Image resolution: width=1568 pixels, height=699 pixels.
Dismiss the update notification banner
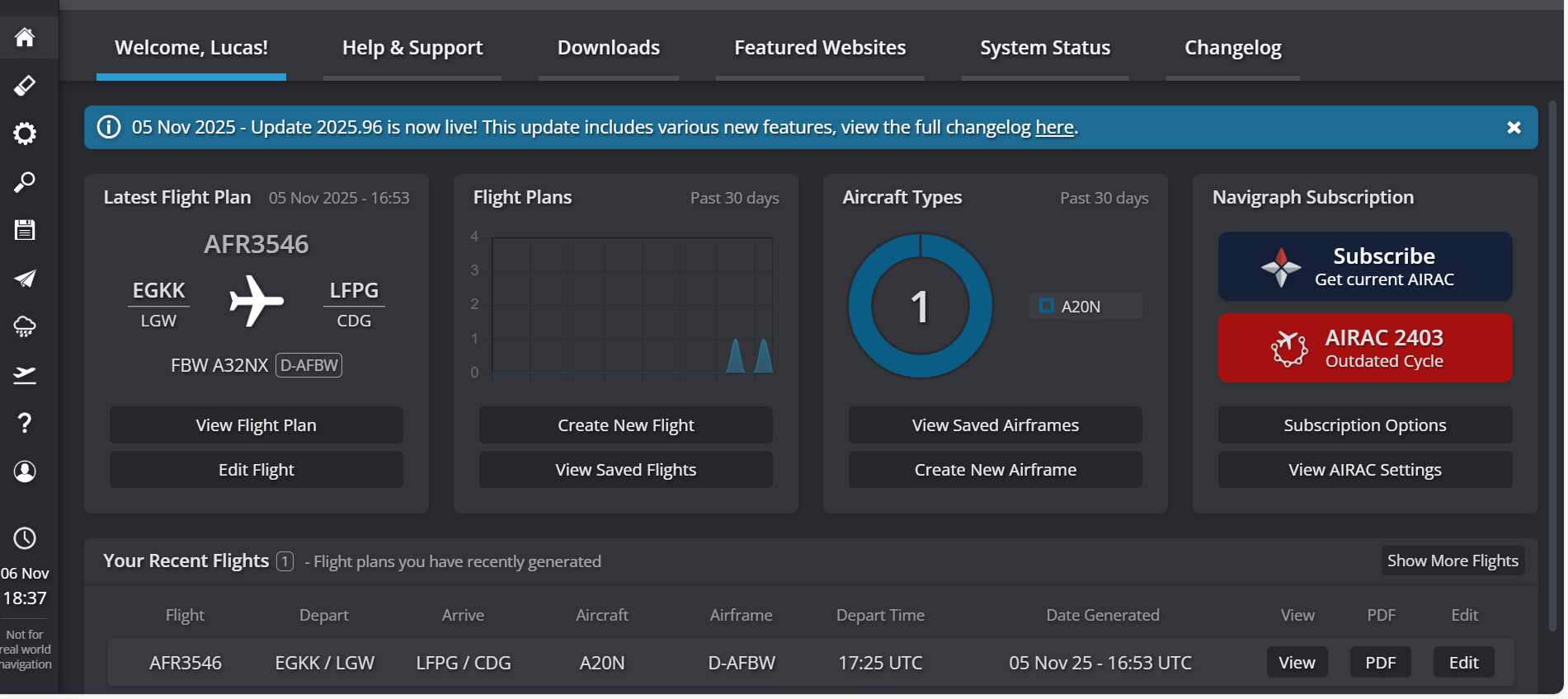[1514, 128]
